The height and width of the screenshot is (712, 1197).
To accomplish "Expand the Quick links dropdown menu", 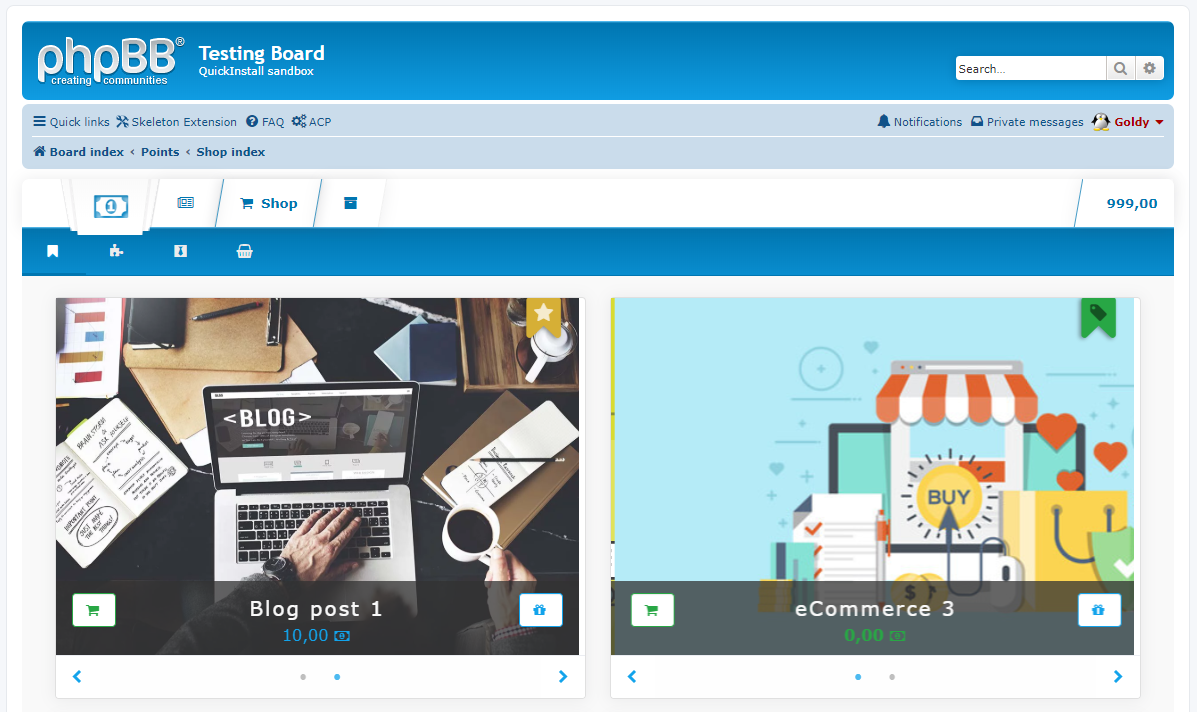I will click(71, 122).
